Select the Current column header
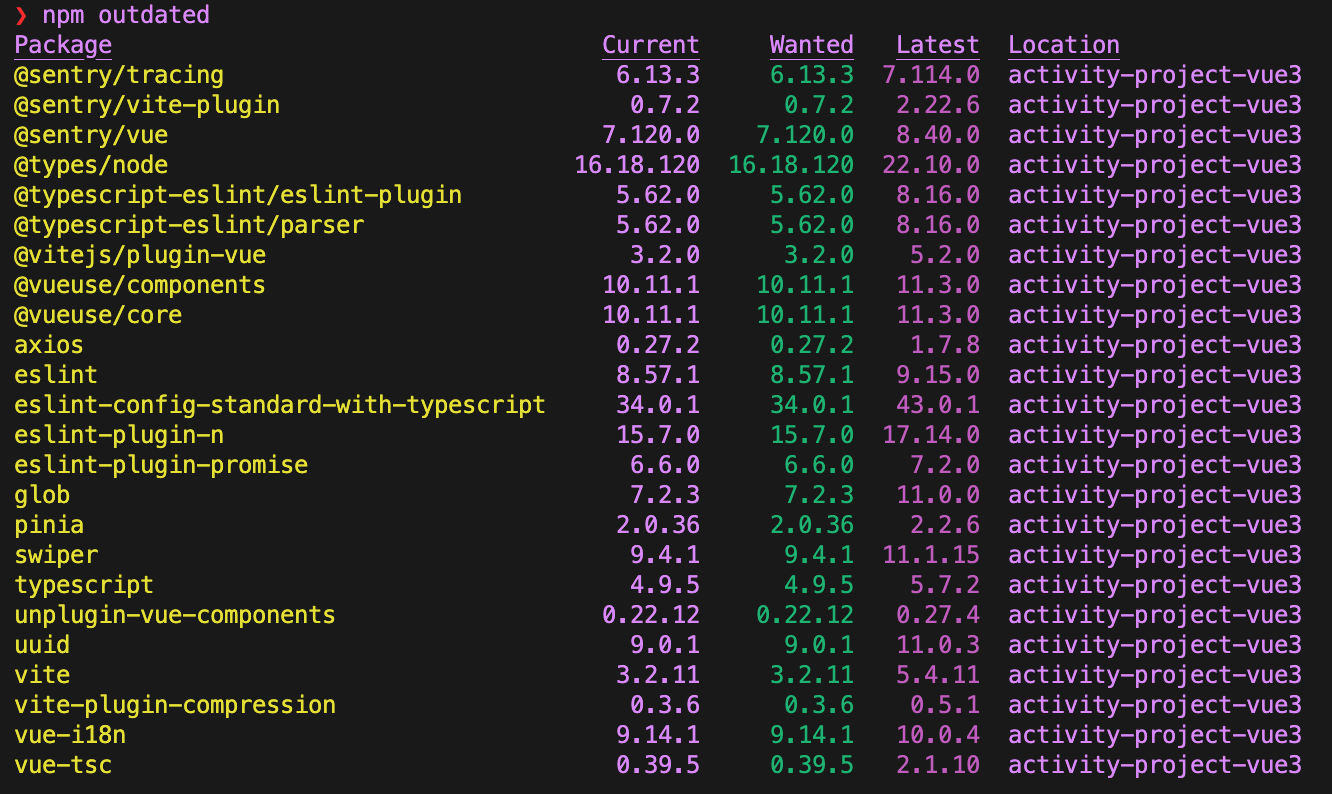The height and width of the screenshot is (794, 1332). click(x=650, y=45)
